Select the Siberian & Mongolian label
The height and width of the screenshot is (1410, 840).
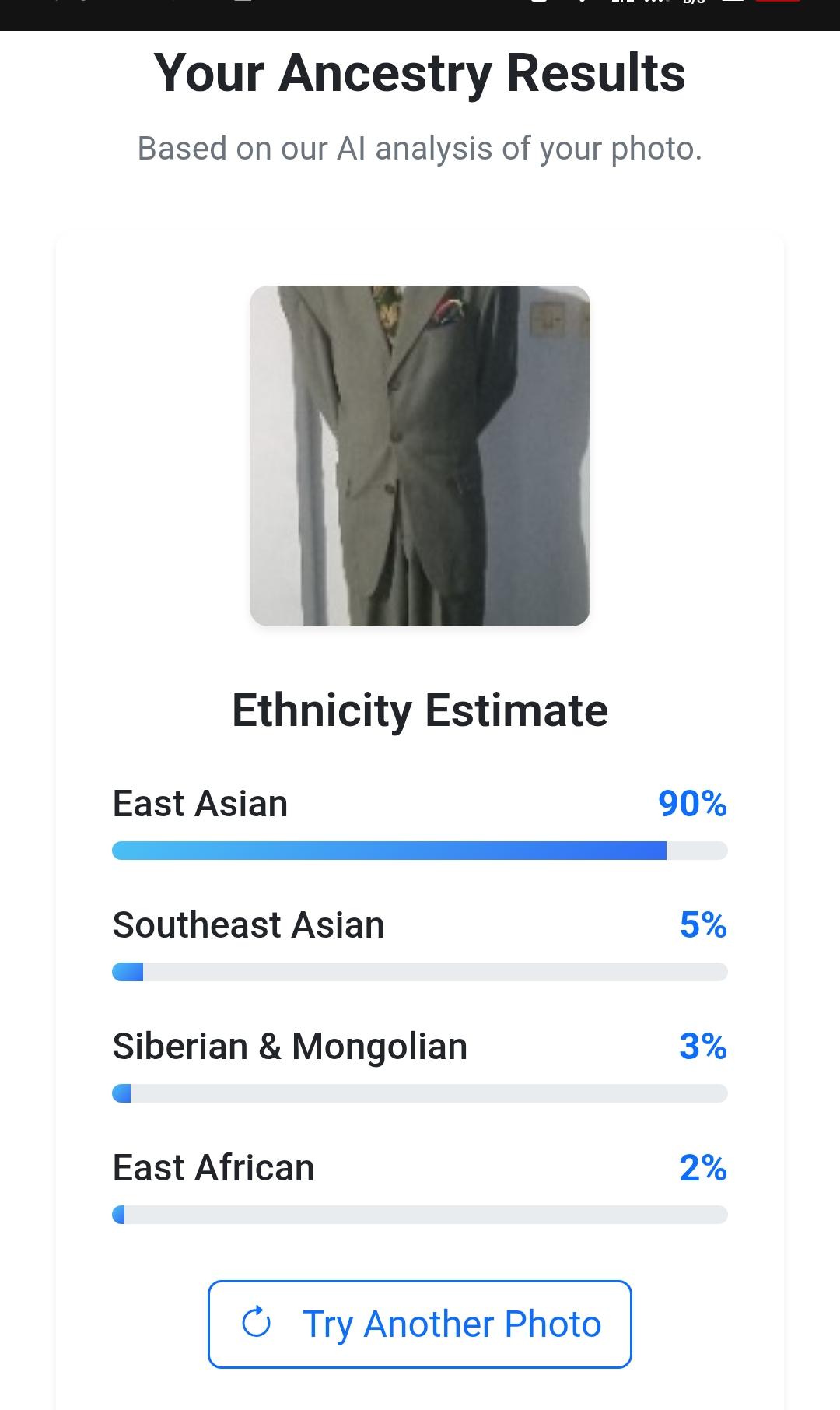[289, 1047]
